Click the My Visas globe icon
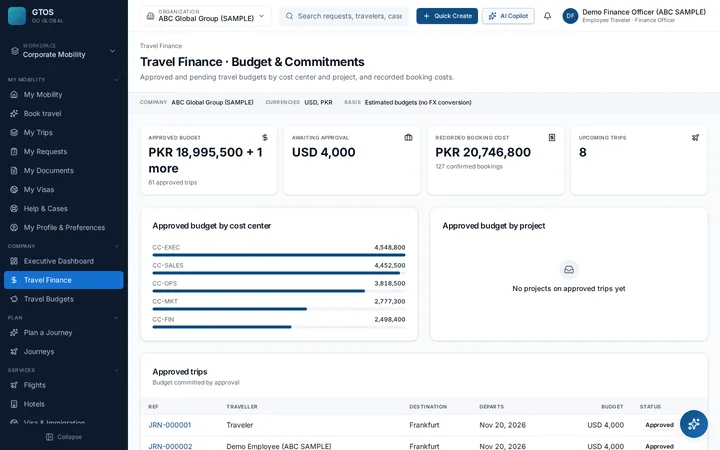Image resolution: width=720 pixels, height=450 pixels. 14,190
